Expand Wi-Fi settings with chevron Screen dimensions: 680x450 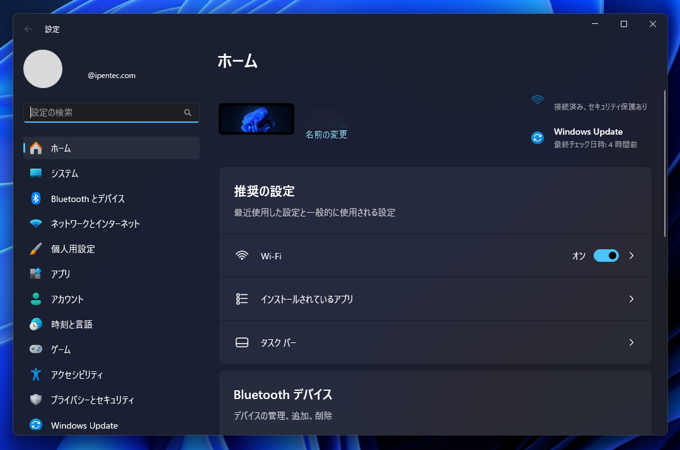pos(631,256)
